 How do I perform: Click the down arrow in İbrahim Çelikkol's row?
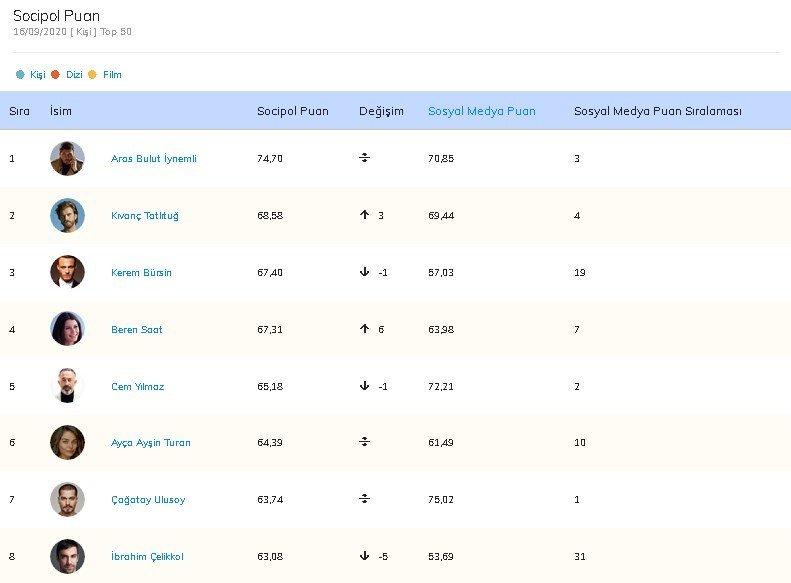[365, 556]
